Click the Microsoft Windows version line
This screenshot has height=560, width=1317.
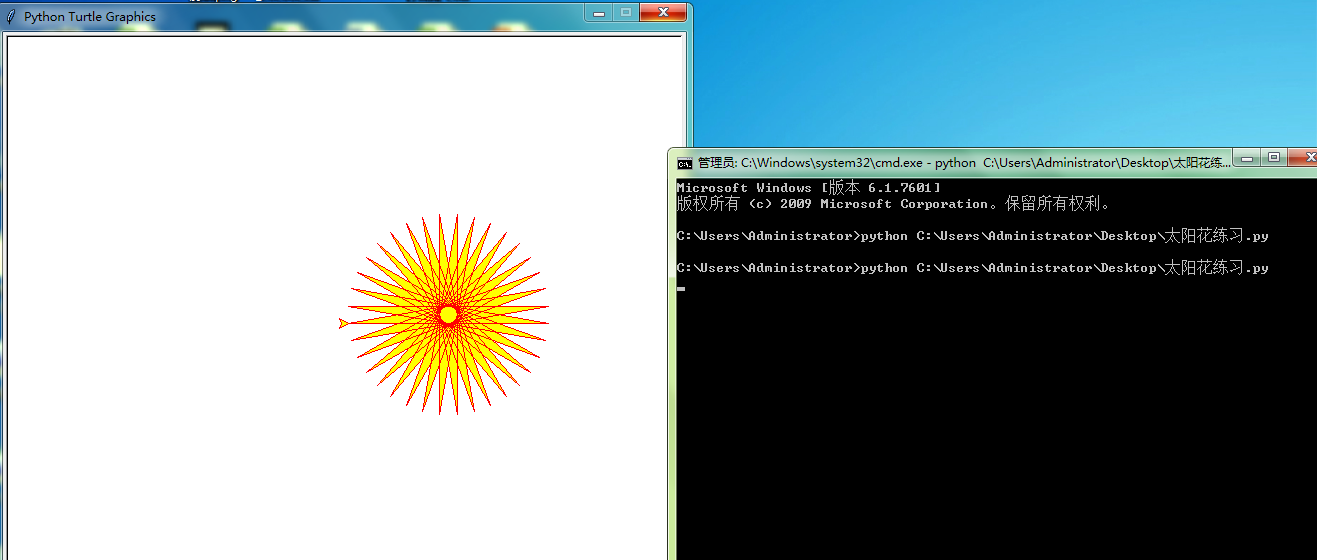point(808,188)
